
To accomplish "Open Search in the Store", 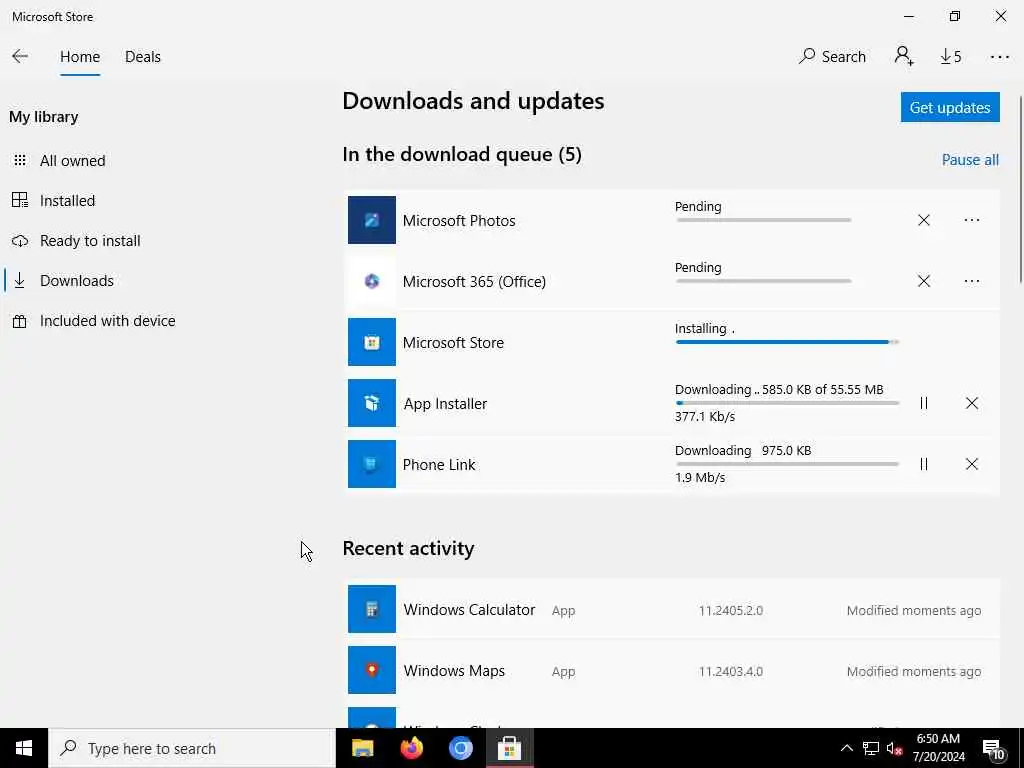I will (x=832, y=57).
